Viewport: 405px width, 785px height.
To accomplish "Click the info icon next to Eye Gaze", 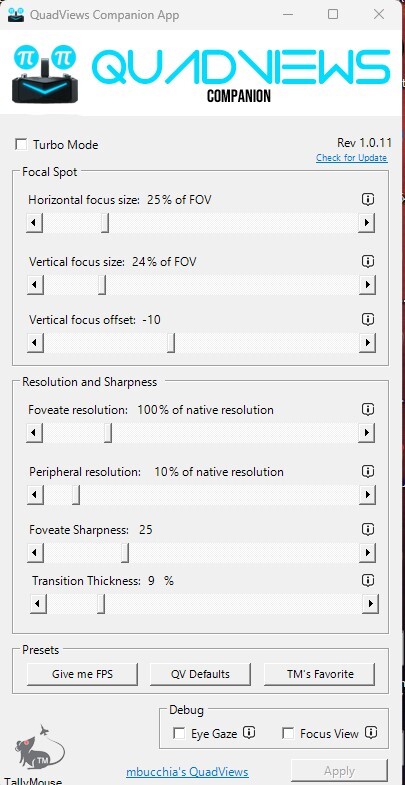I will [x=249, y=733].
